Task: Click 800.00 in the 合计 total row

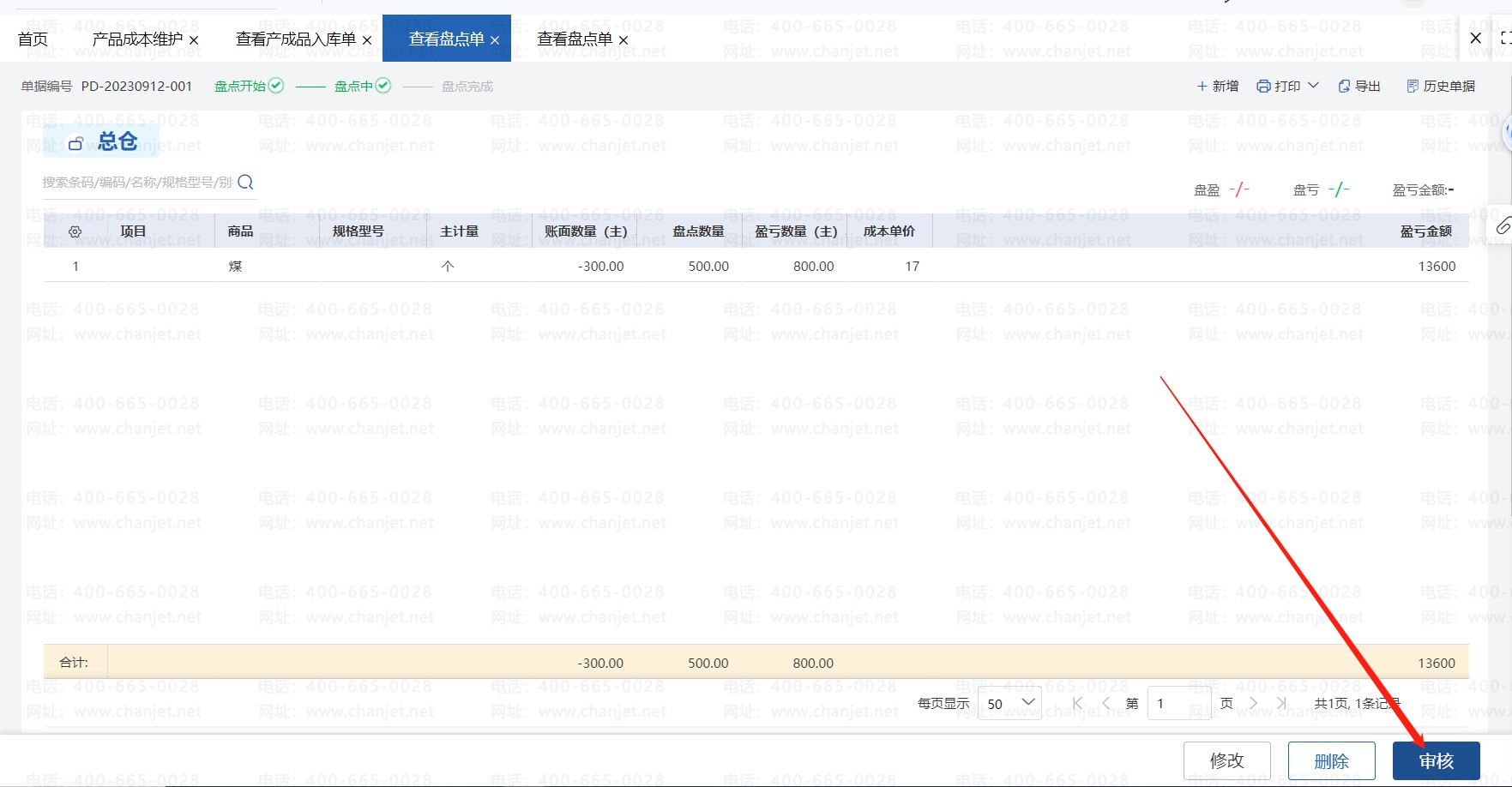Action: (813, 663)
